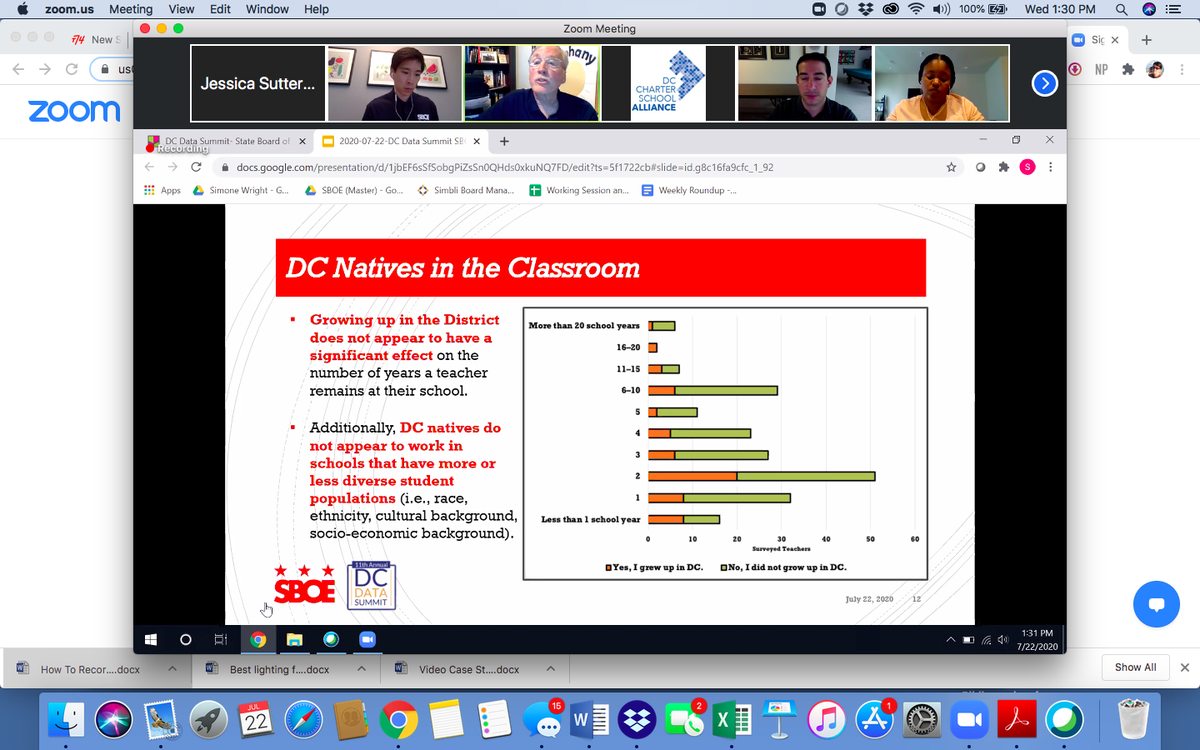Screen dimensions: 1200x750
Task: Open the Meeting menu
Action: (131, 9)
